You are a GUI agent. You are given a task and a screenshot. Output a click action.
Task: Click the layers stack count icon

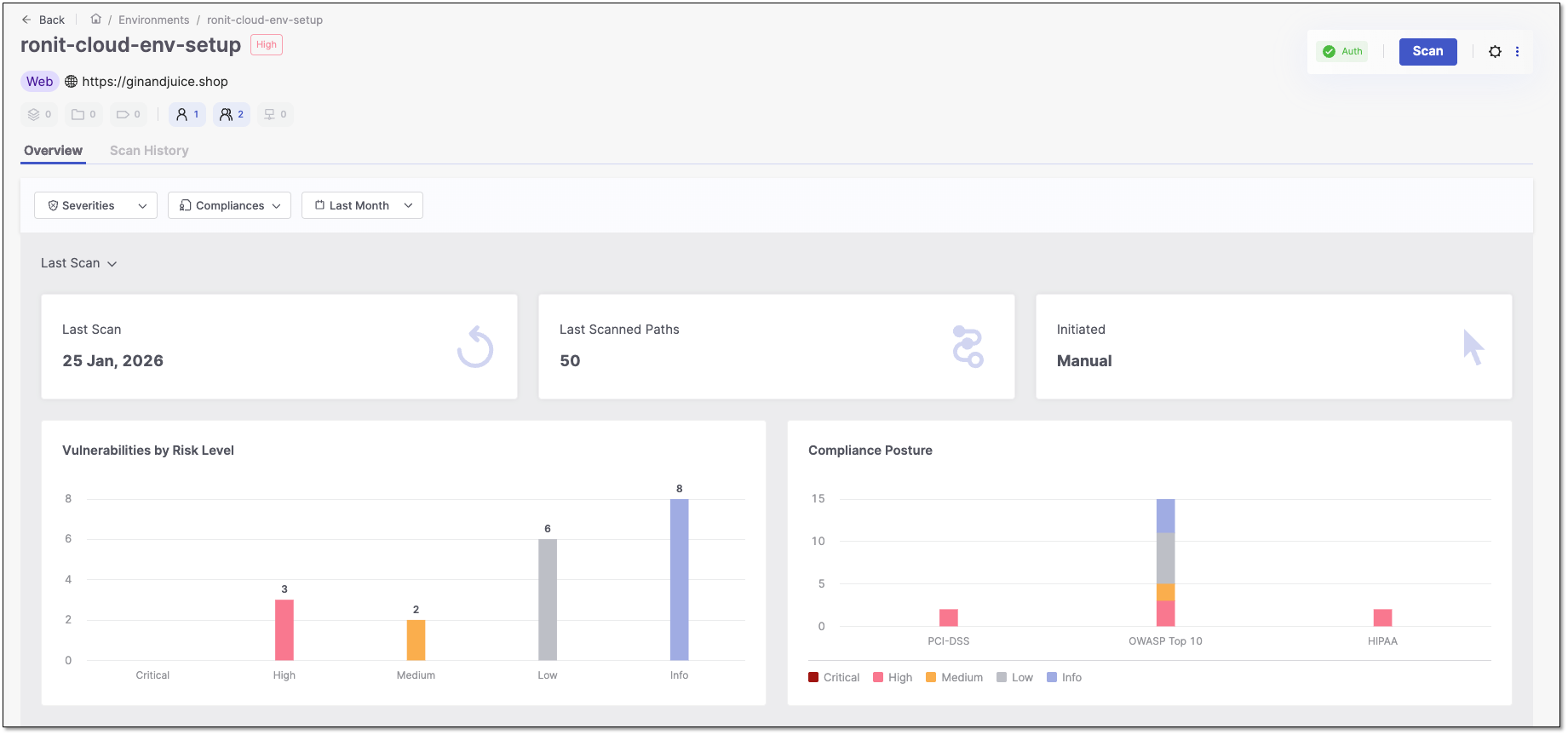pos(40,114)
